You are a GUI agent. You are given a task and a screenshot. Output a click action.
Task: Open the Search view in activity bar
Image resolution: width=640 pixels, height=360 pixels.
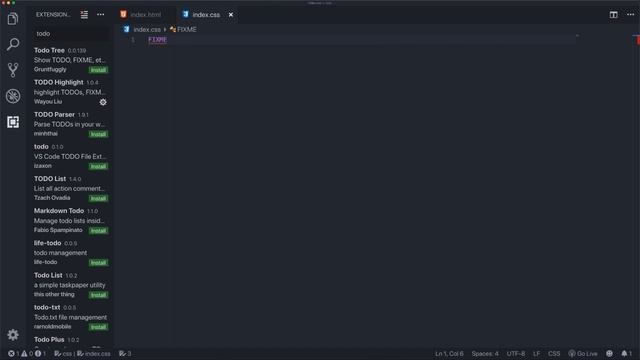(x=13, y=44)
